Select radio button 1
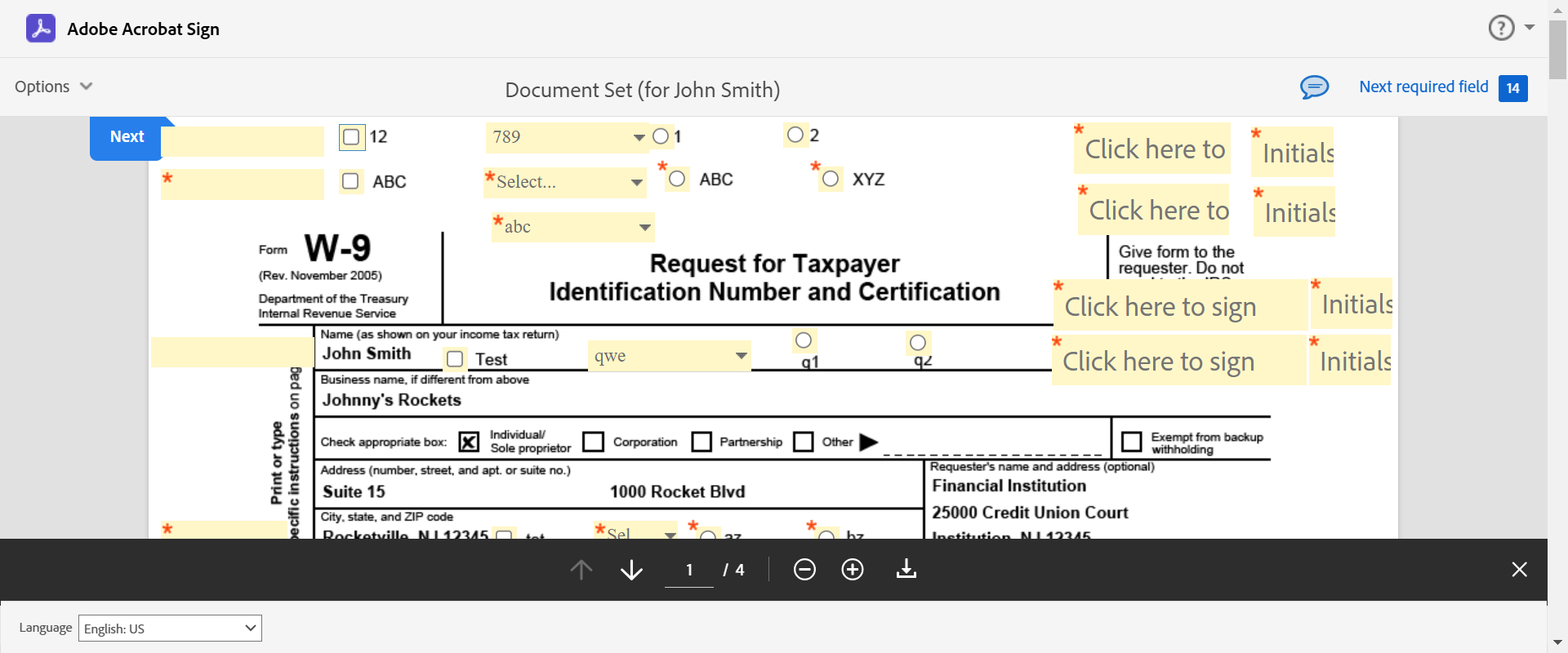 661,136
